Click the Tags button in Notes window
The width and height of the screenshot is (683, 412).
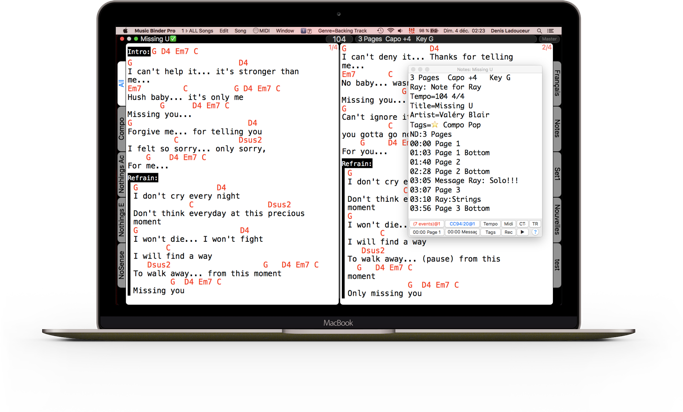[490, 232]
